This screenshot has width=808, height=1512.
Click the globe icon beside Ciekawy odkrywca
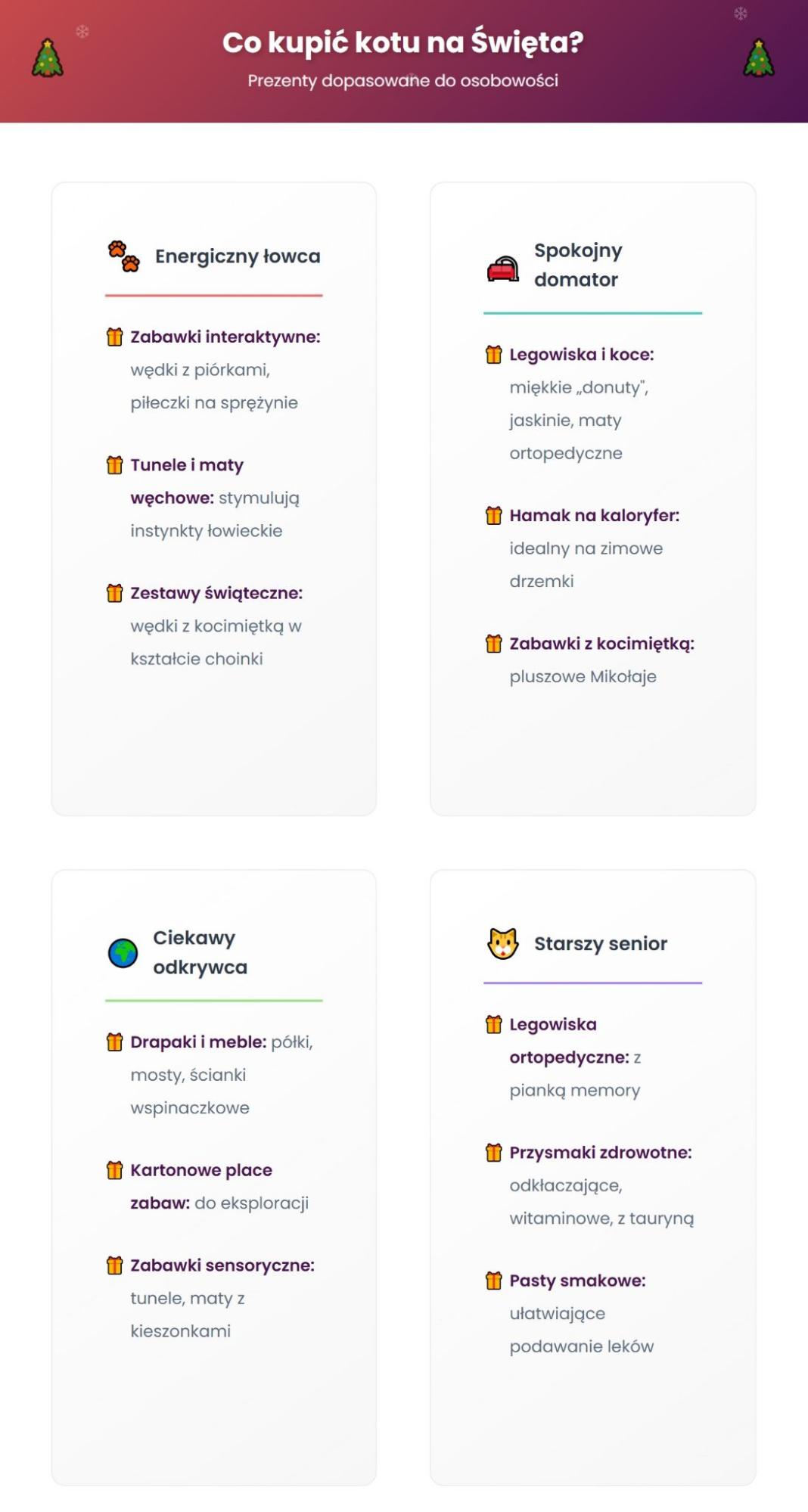[123, 953]
